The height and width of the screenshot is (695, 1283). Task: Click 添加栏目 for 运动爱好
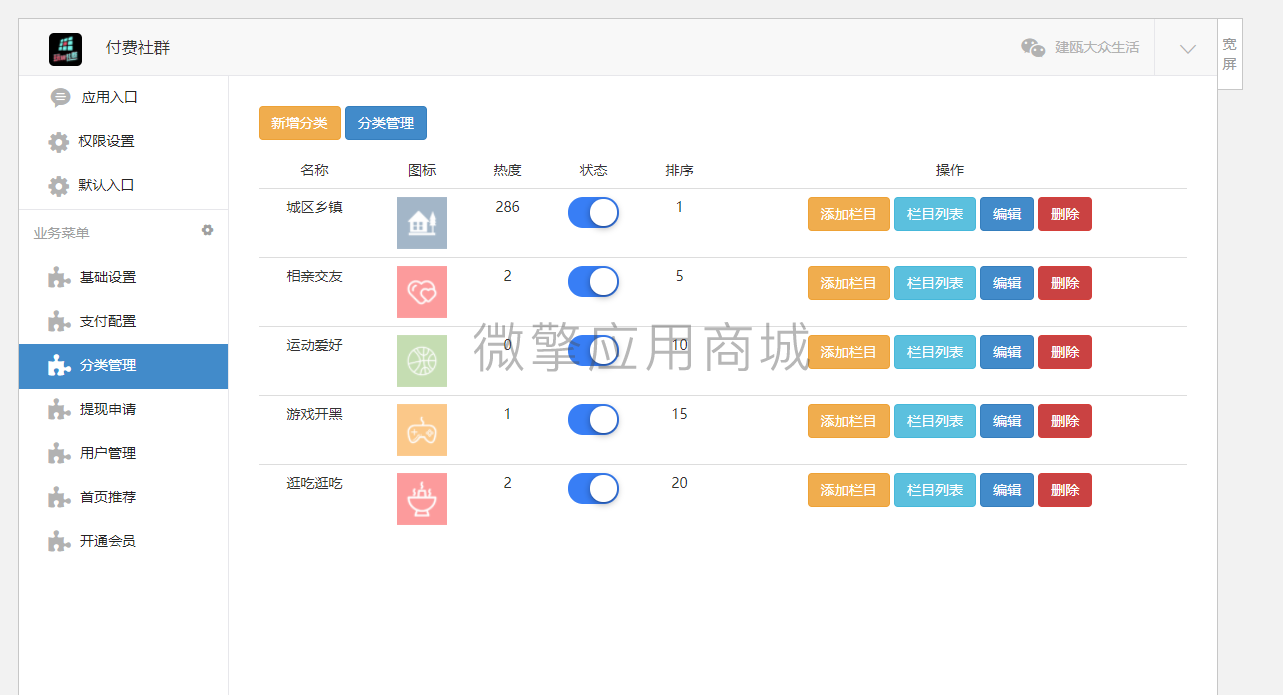tap(849, 352)
